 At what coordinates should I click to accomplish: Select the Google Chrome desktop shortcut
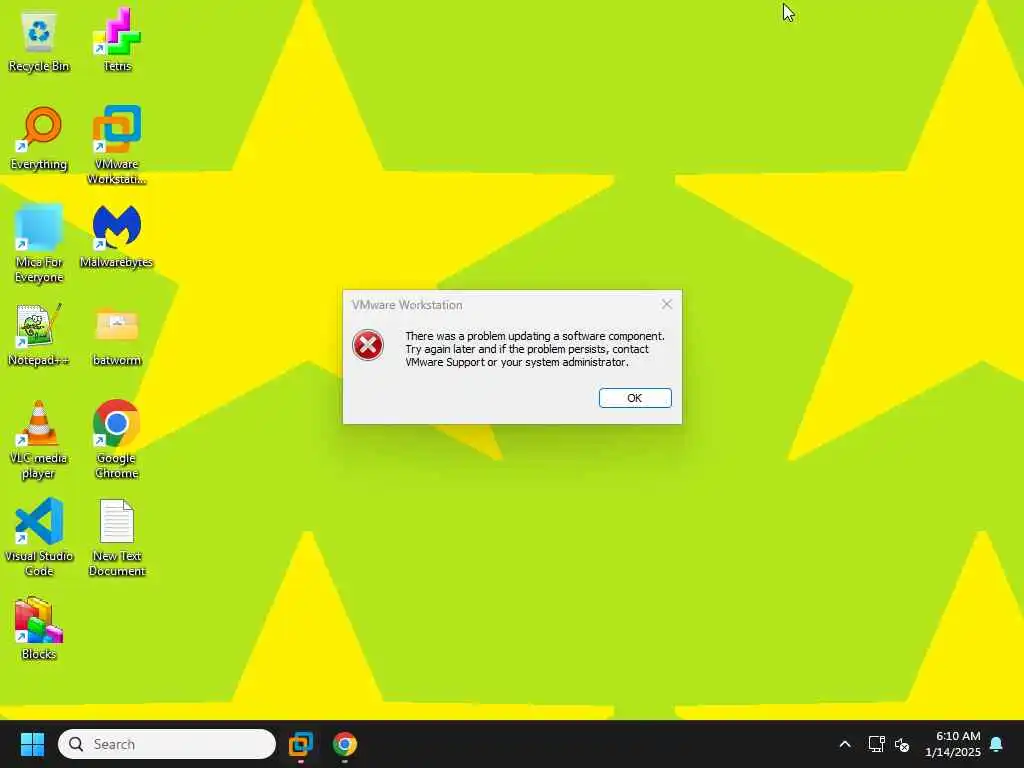pos(117,439)
